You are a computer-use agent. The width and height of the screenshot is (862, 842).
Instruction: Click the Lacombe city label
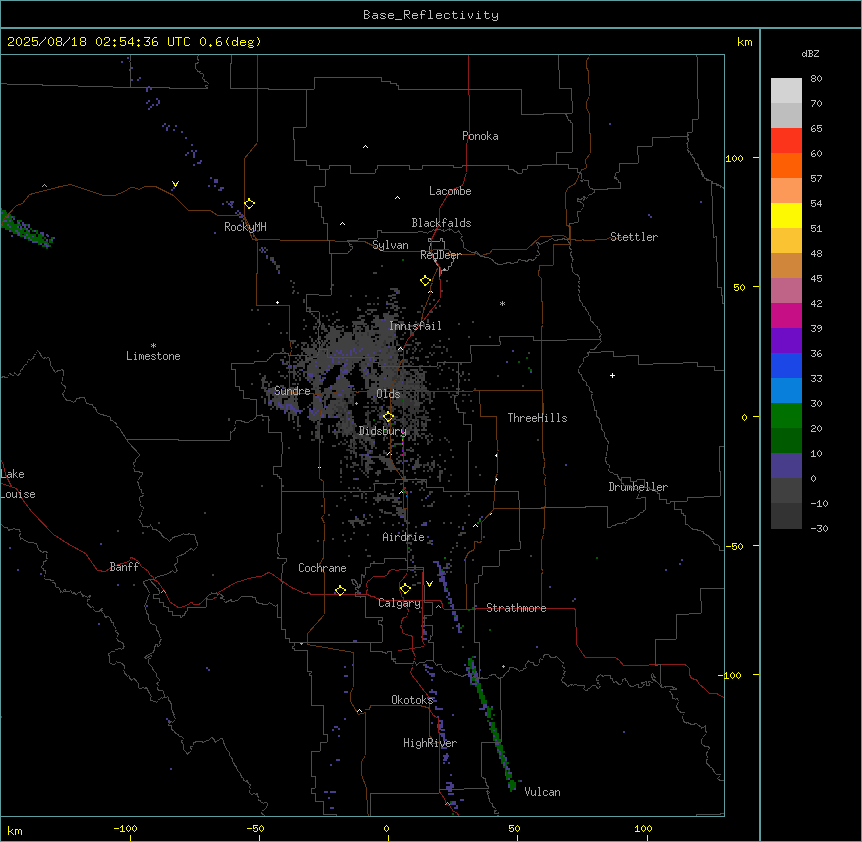[x=450, y=191]
